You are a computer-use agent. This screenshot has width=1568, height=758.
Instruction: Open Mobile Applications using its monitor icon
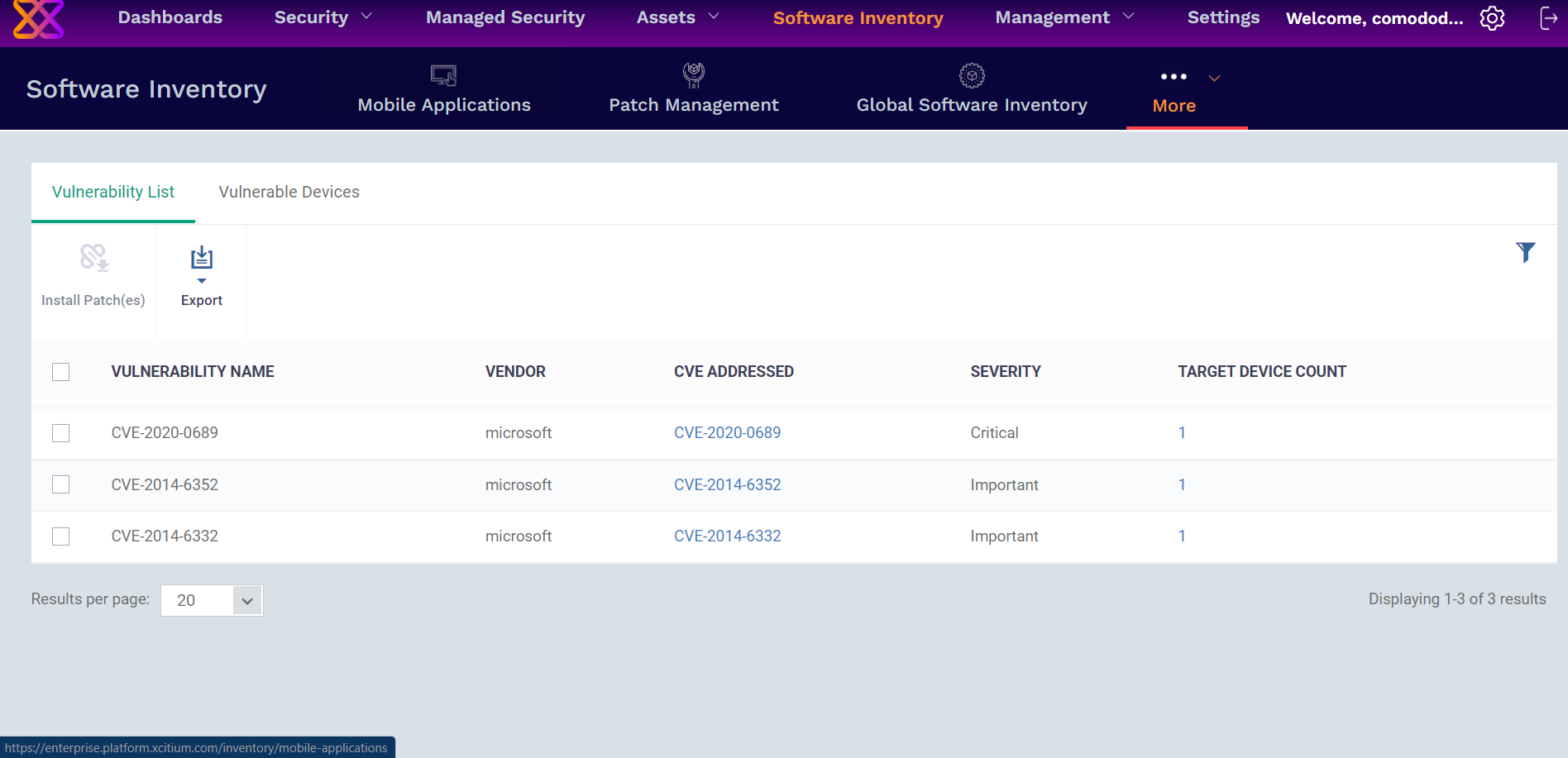click(x=444, y=75)
